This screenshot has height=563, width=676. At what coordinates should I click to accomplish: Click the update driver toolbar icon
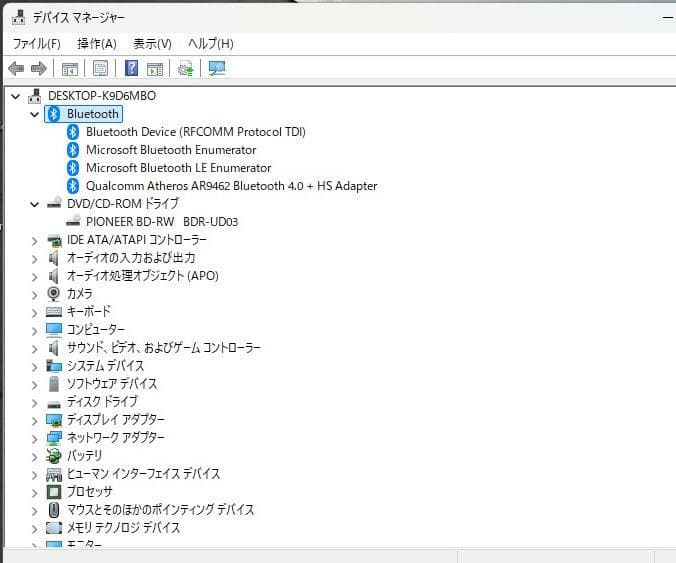(x=186, y=68)
